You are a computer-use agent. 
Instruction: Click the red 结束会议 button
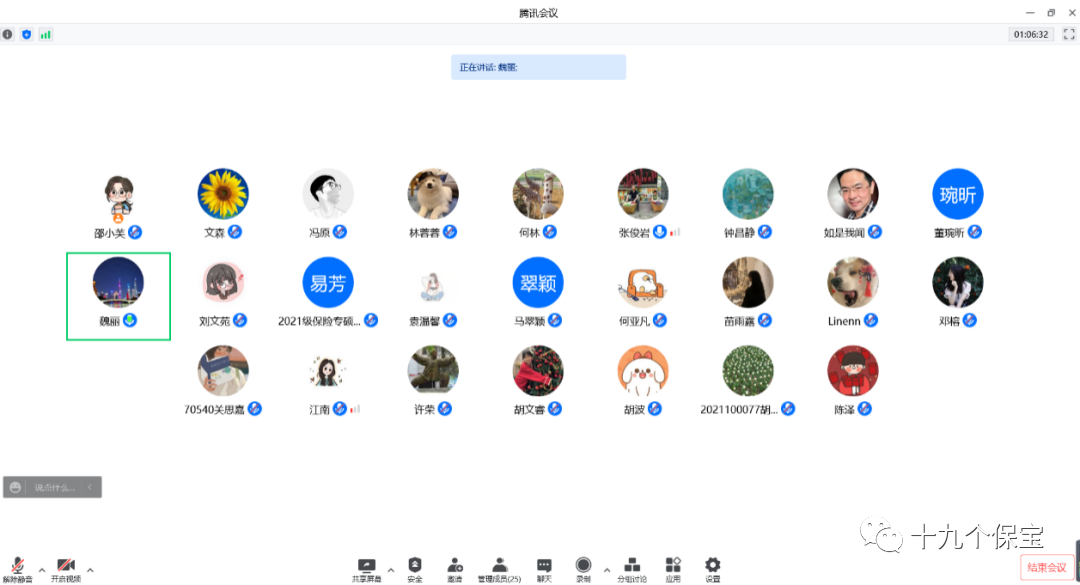coord(1048,567)
